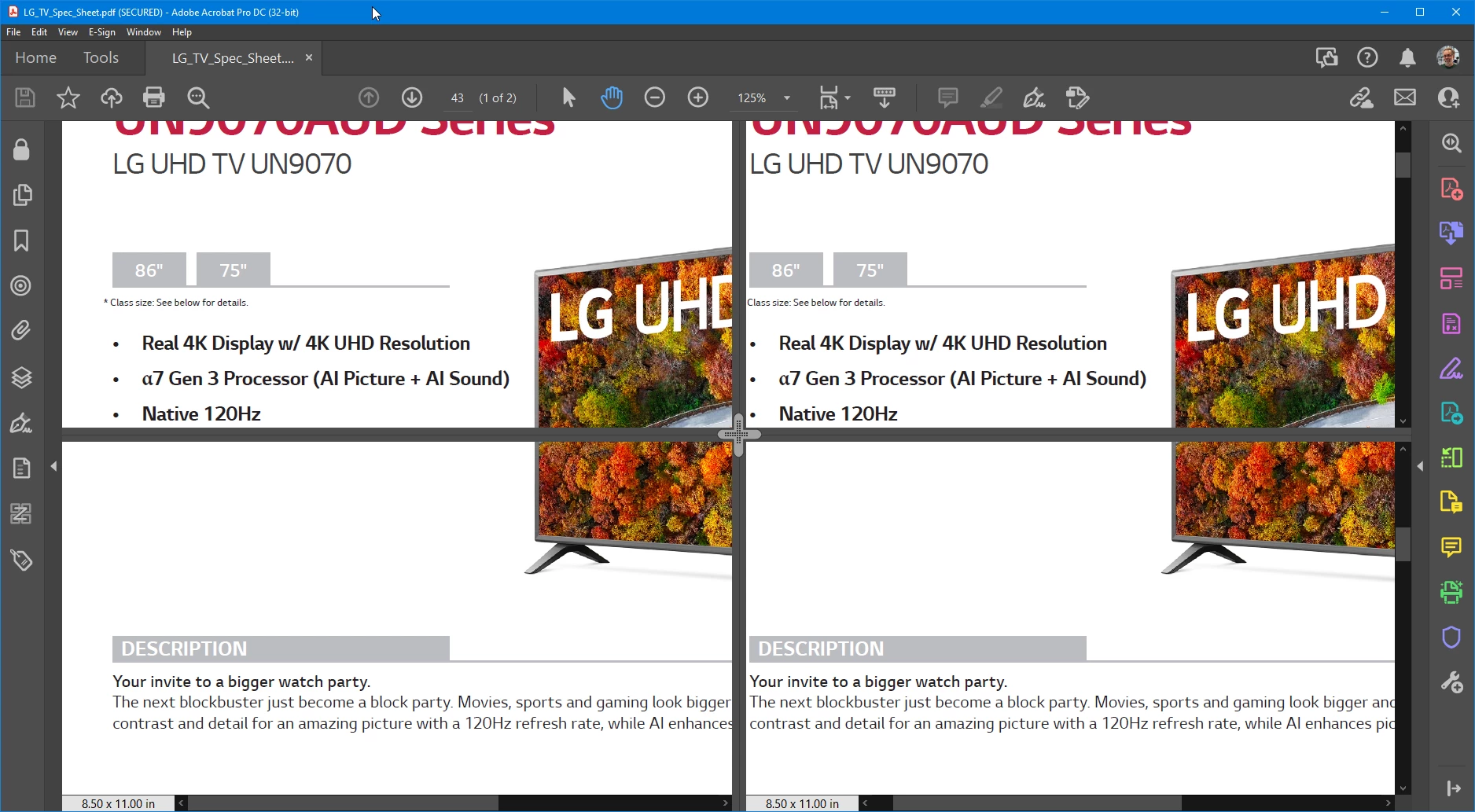Expand the fit page options arrow
1475x812 pixels.
click(848, 98)
